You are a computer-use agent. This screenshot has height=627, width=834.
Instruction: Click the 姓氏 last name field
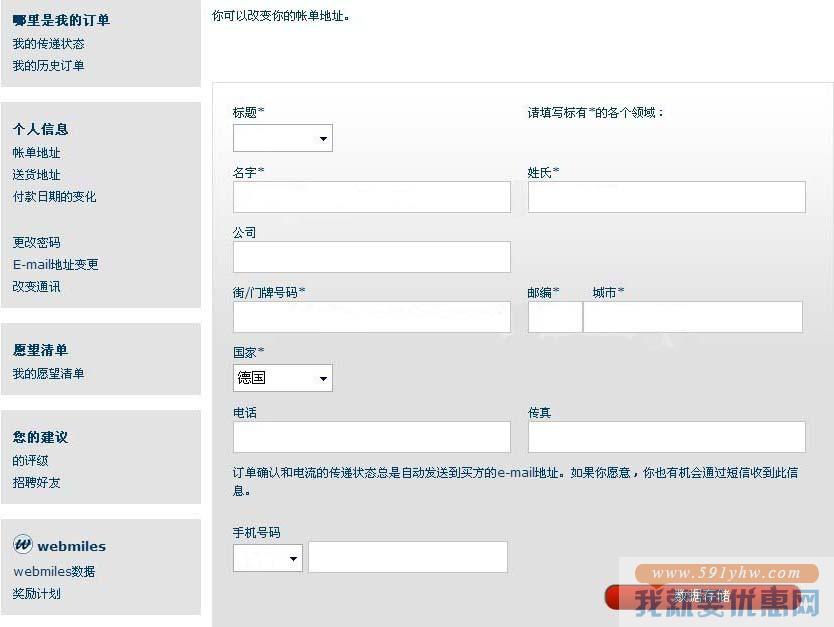tap(667, 197)
